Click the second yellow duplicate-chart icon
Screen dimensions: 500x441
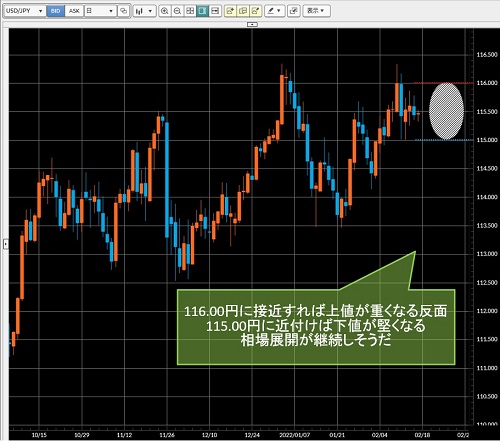coord(243,11)
